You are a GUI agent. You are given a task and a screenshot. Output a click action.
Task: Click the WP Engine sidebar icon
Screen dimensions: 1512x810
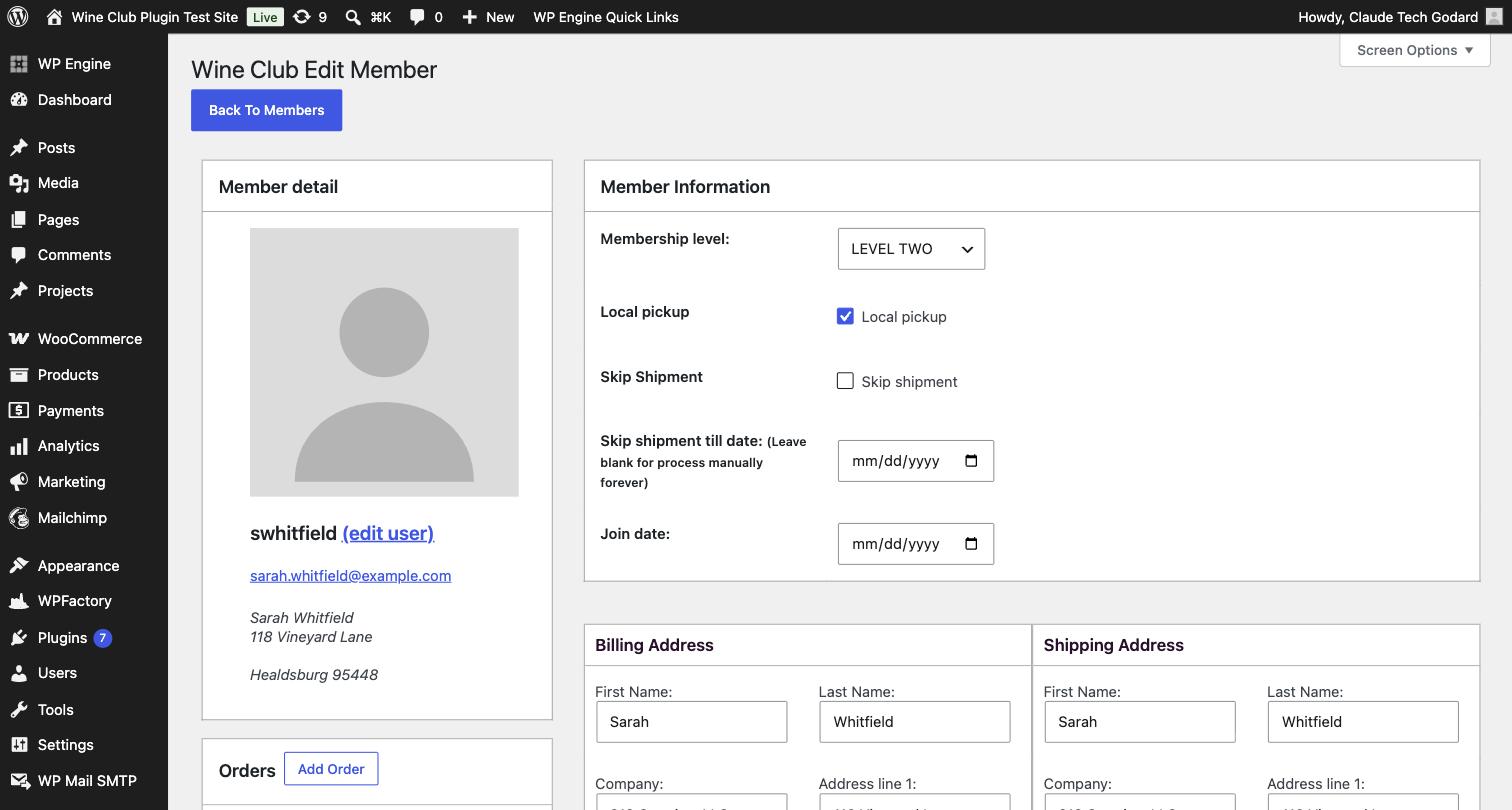[x=19, y=64]
